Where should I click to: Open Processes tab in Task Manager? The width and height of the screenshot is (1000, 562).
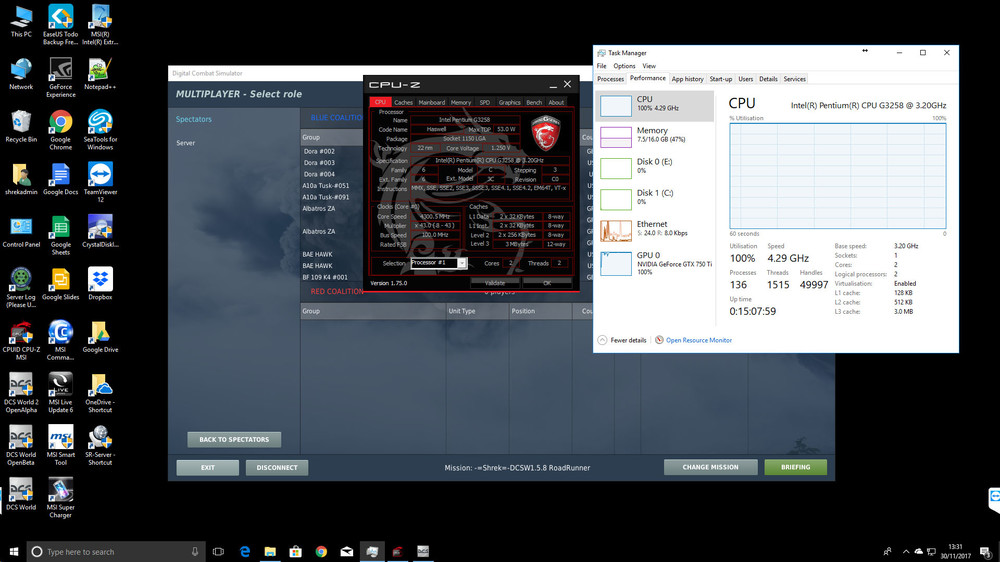click(x=610, y=79)
